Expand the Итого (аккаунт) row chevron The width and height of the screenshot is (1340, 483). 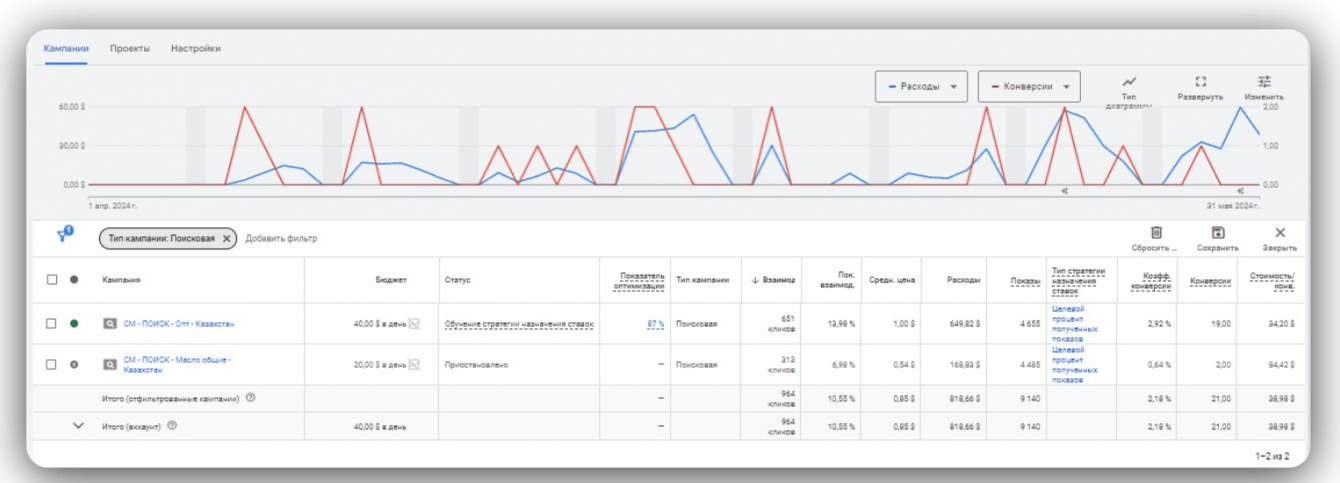[x=78, y=426]
